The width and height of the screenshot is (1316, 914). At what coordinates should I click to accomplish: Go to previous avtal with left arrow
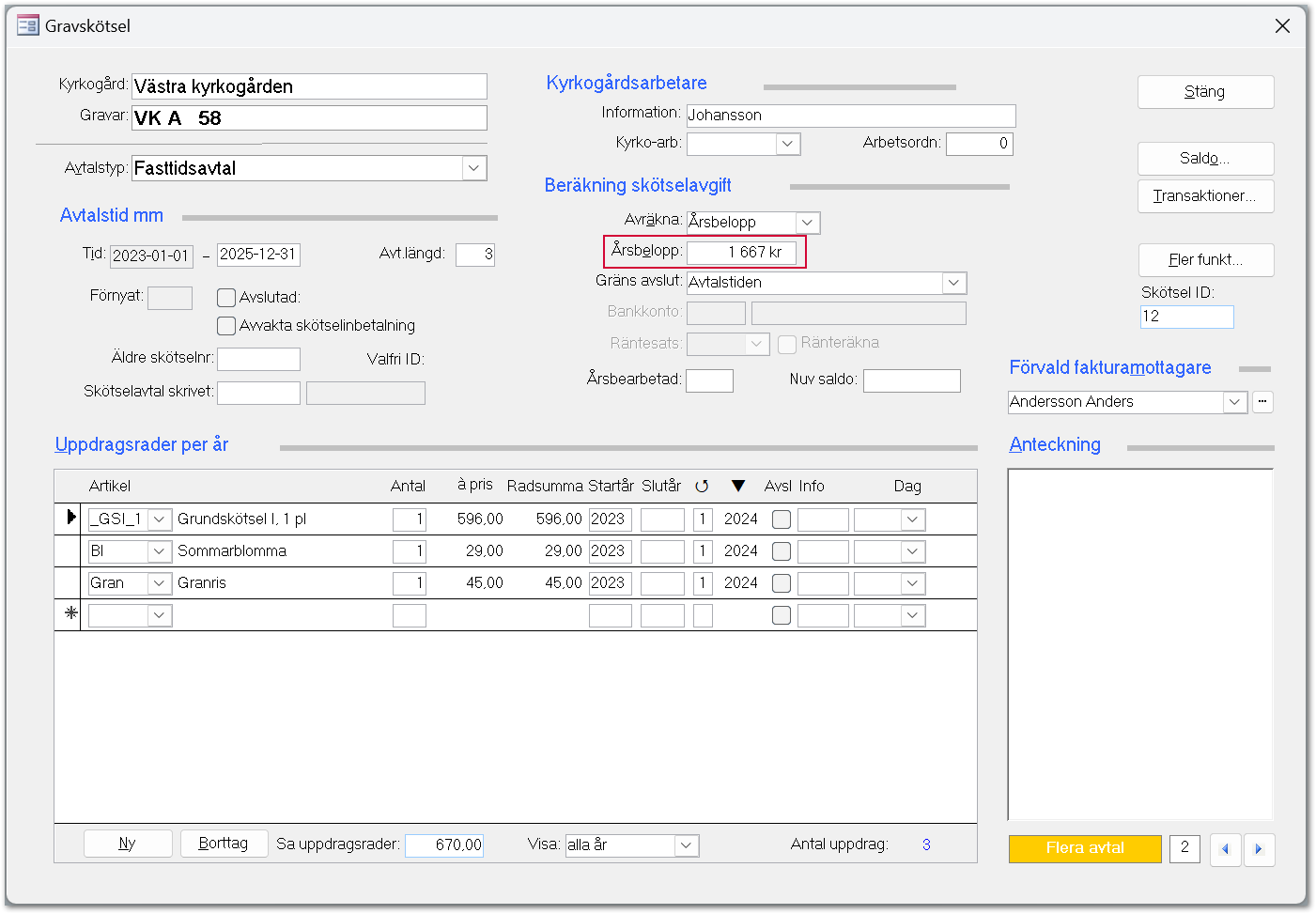(x=1225, y=849)
